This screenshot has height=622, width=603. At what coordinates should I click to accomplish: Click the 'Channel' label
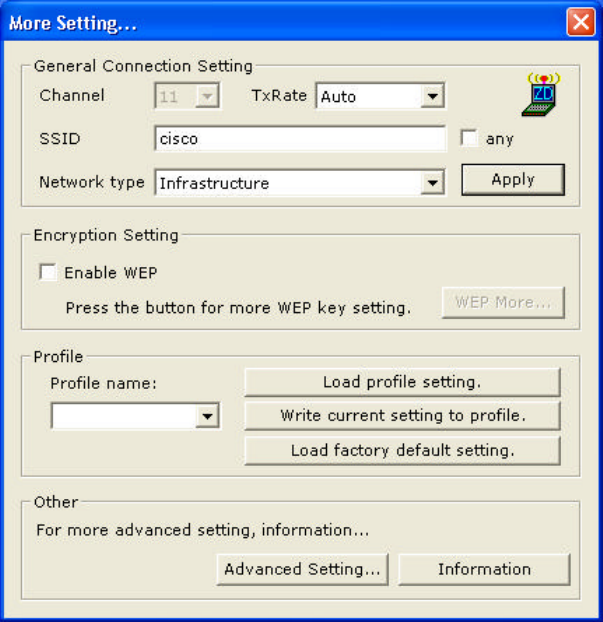click(x=72, y=95)
